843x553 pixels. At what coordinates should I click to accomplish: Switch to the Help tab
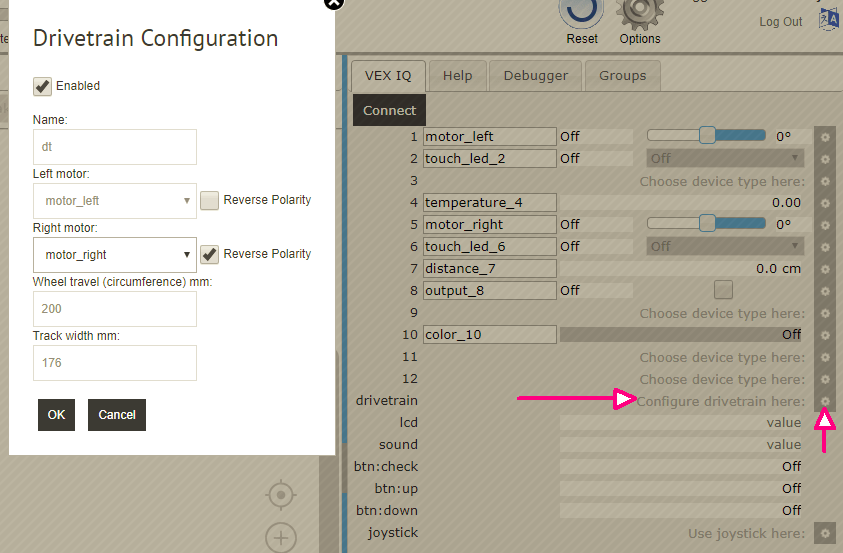pos(458,76)
